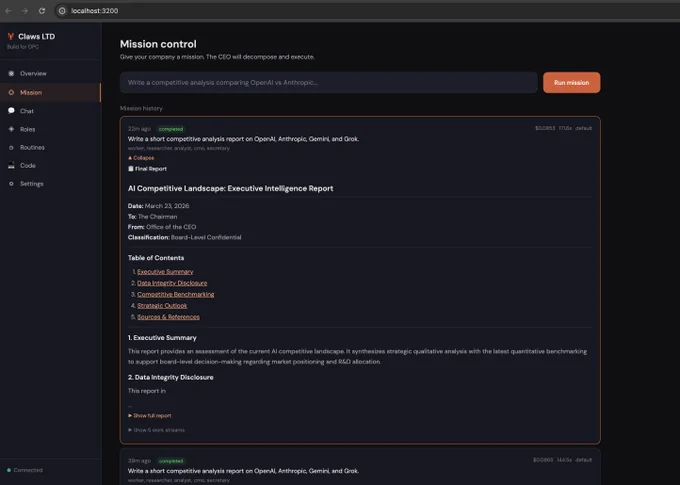Click the 'From: Office of the CEO' line
This screenshot has height=485, width=680.
tap(162, 227)
